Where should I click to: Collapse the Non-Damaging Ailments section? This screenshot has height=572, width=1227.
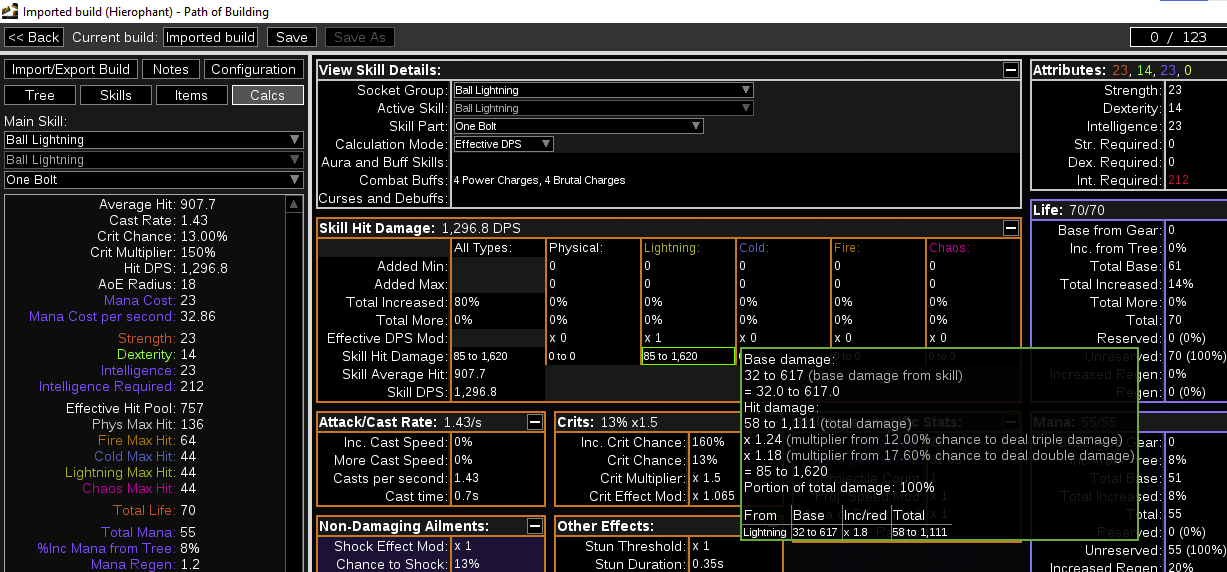click(x=535, y=526)
